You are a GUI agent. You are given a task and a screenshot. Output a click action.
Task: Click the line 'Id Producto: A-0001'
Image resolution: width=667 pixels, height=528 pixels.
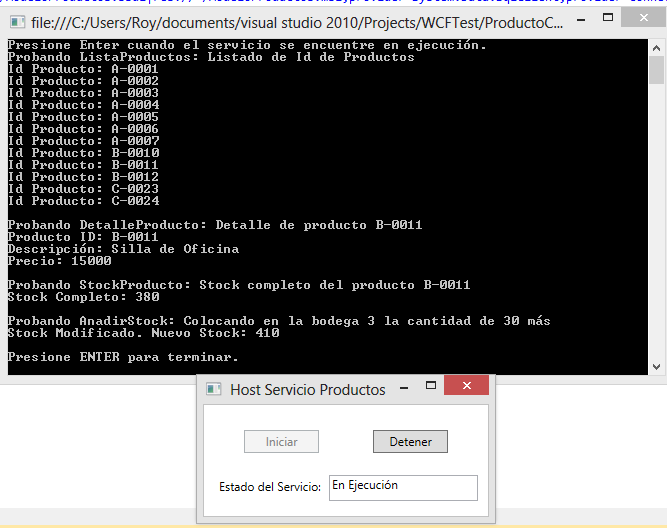(x=83, y=69)
